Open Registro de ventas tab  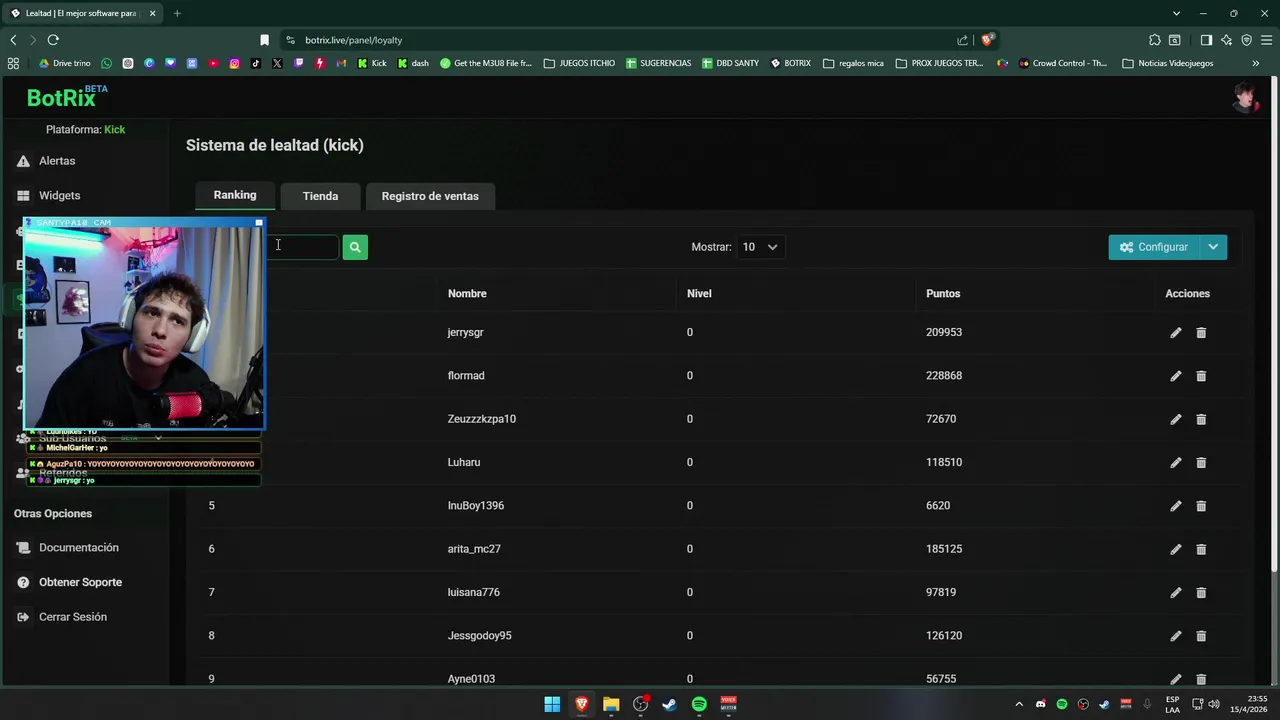(x=430, y=196)
